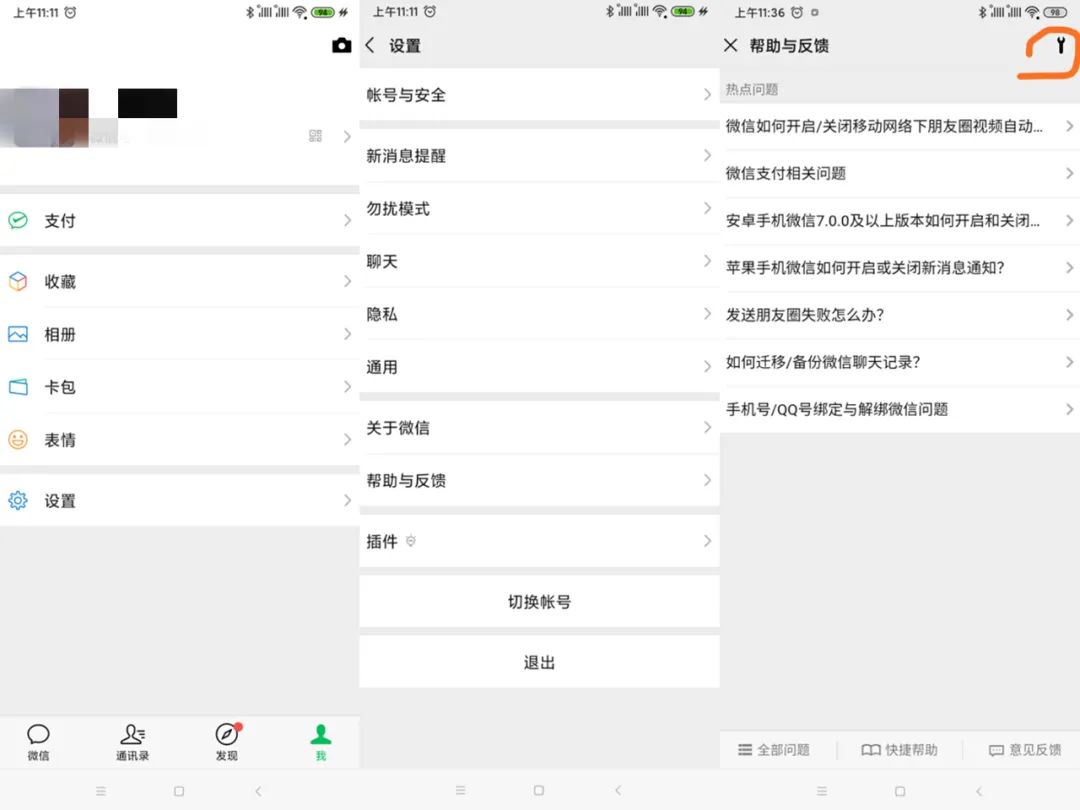Tap the 切换帐号 button
Image resolution: width=1080 pixels, height=810 pixels.
pos(539,601)
